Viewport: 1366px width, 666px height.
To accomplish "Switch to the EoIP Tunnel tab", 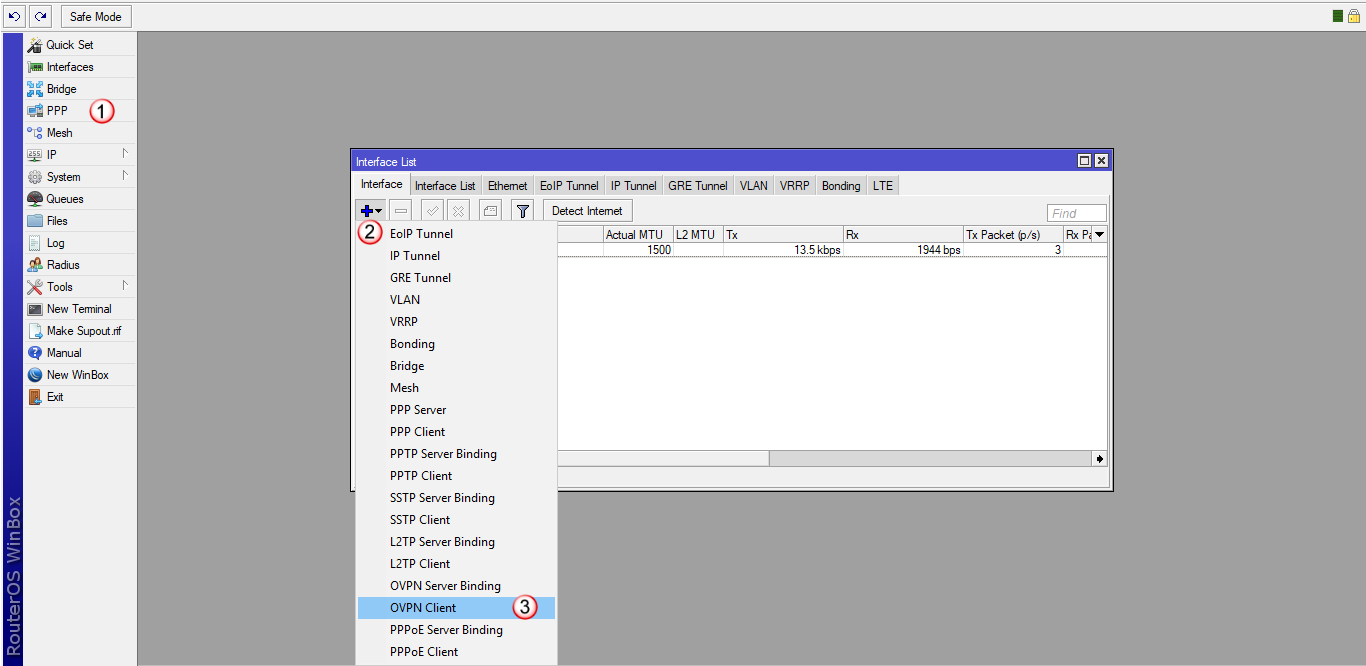I will tap(569, 186).
